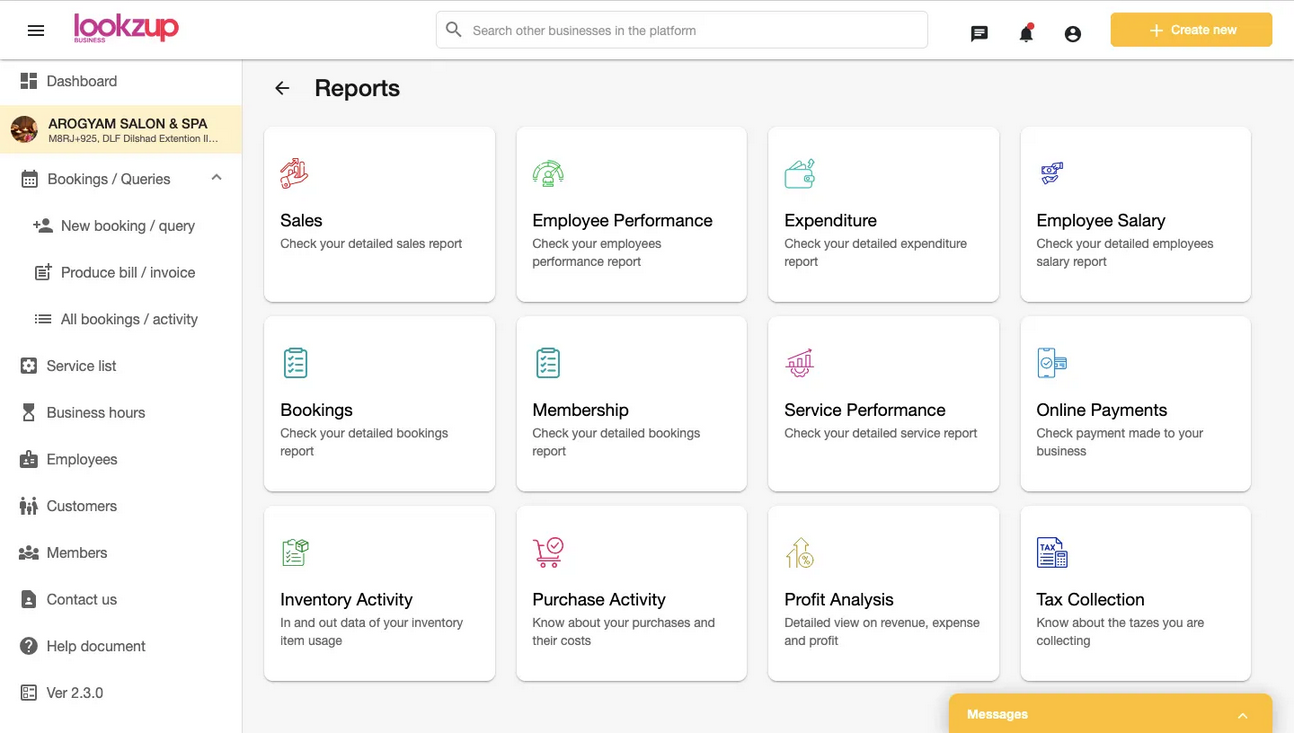The image size is (1294, 733).
Task: Click the Purchase Activity cart icon
Action: tap(548, 552)
